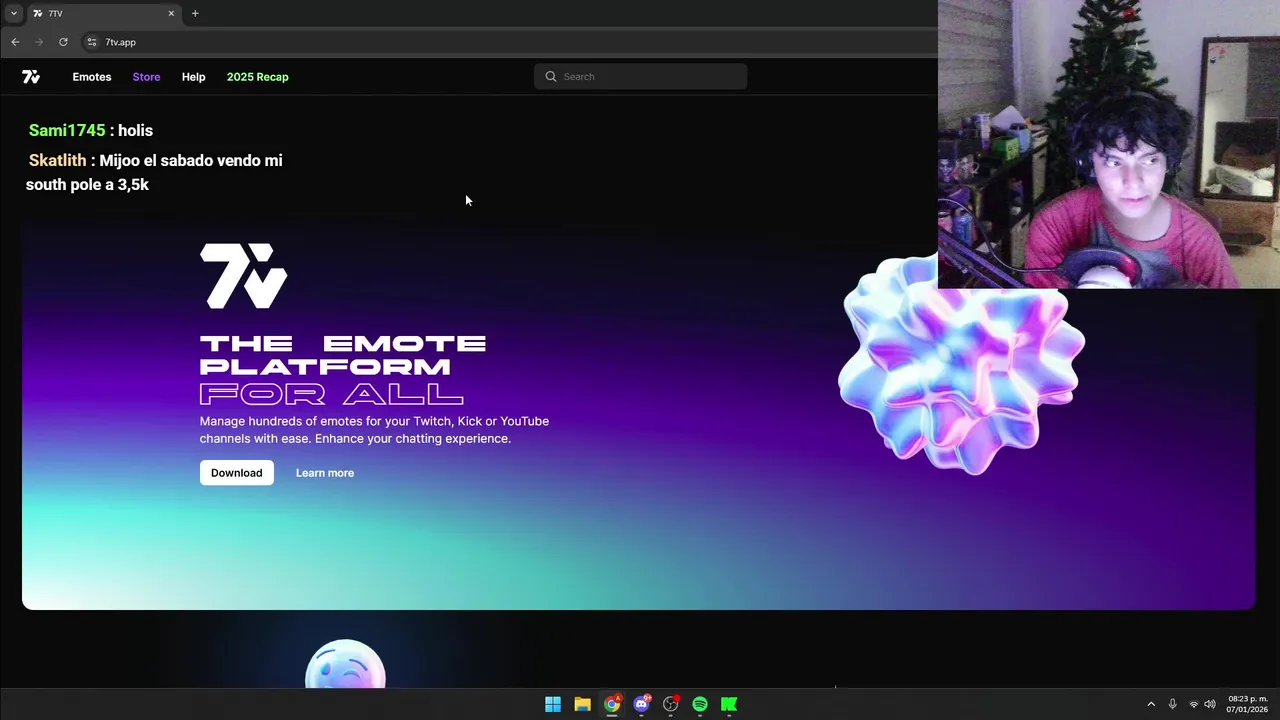Open the volume tray icon
Viewport: 1280px width, 720px height.
pos(1210,705)
